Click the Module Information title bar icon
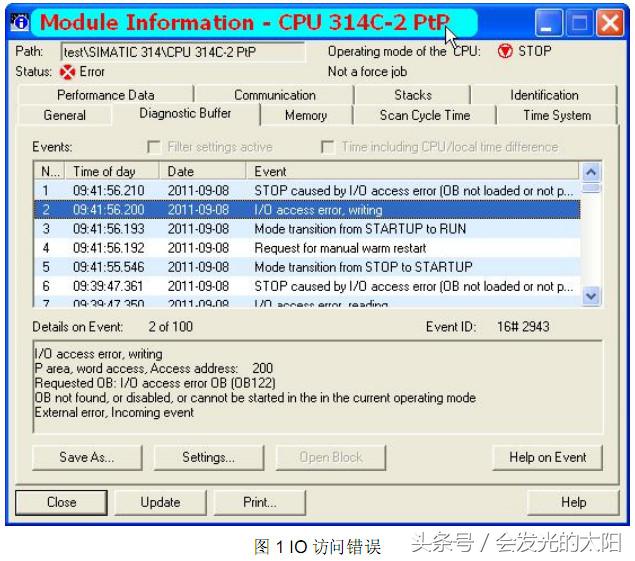The image size is (635, 561). click(19, 21)
